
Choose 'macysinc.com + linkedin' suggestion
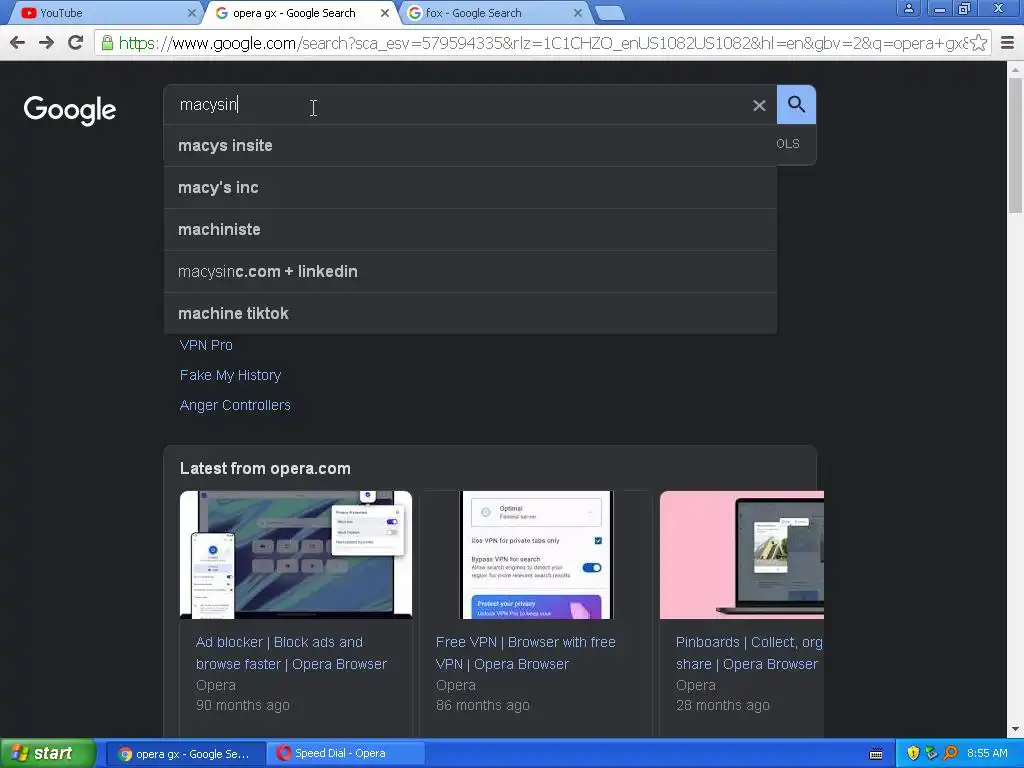pyautogui.click(x=470, y=271)
